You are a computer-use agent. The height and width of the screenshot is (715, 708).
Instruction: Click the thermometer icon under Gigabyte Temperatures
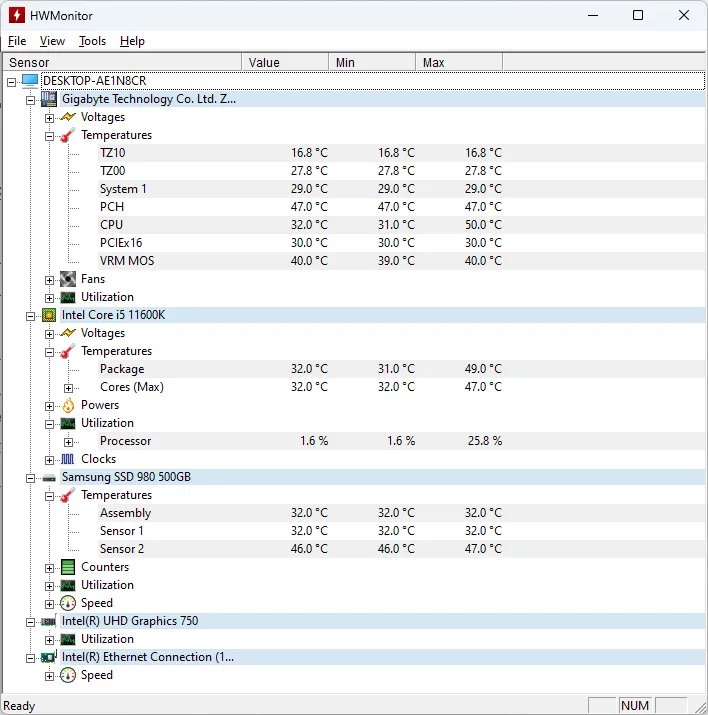pyautogui.click(x=68, y=135)
